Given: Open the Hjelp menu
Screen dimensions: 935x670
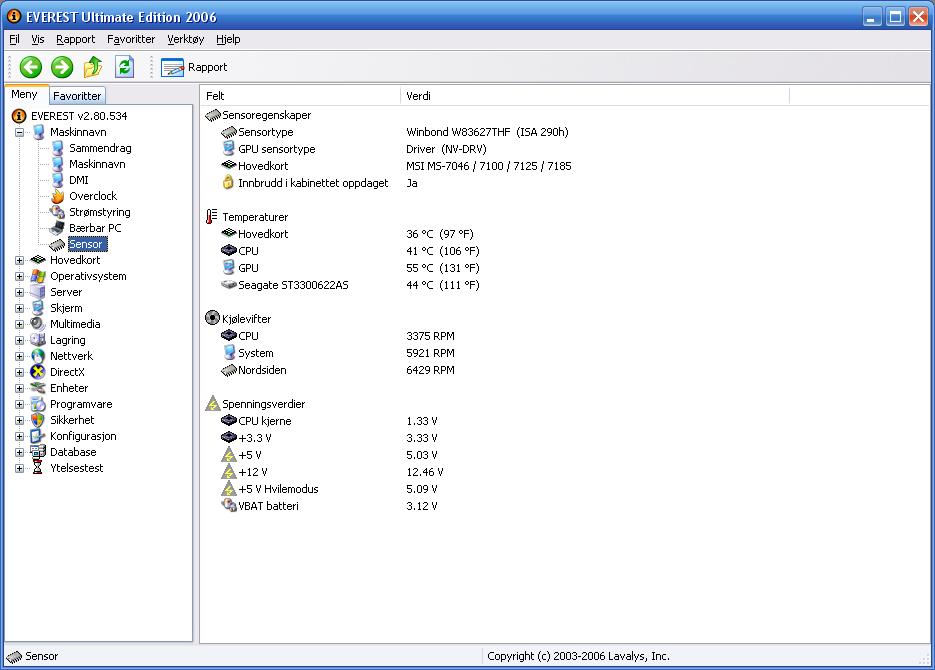Looking at the screenshot, I should (x=228, y=39).
